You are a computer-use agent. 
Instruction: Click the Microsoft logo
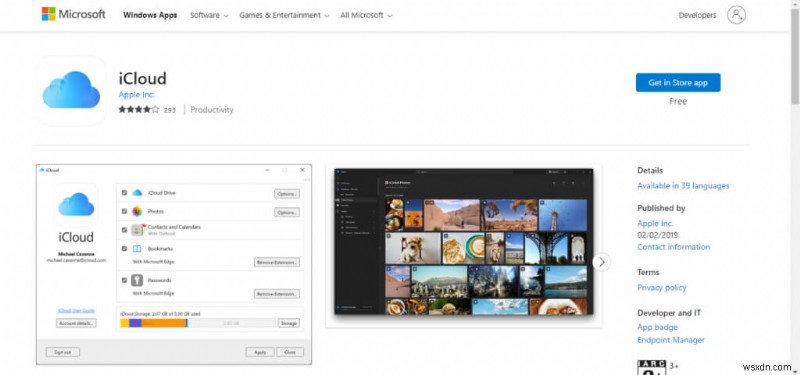coord(73,14)
